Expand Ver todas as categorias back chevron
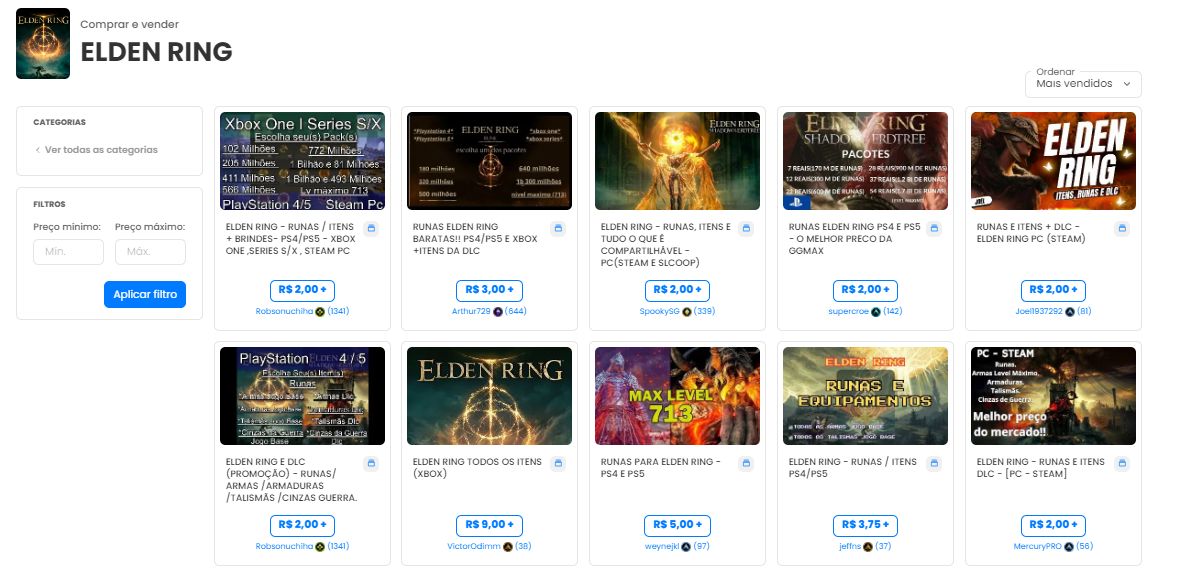The height and width of the screenshot is (568, 1185). coord(38,150)
